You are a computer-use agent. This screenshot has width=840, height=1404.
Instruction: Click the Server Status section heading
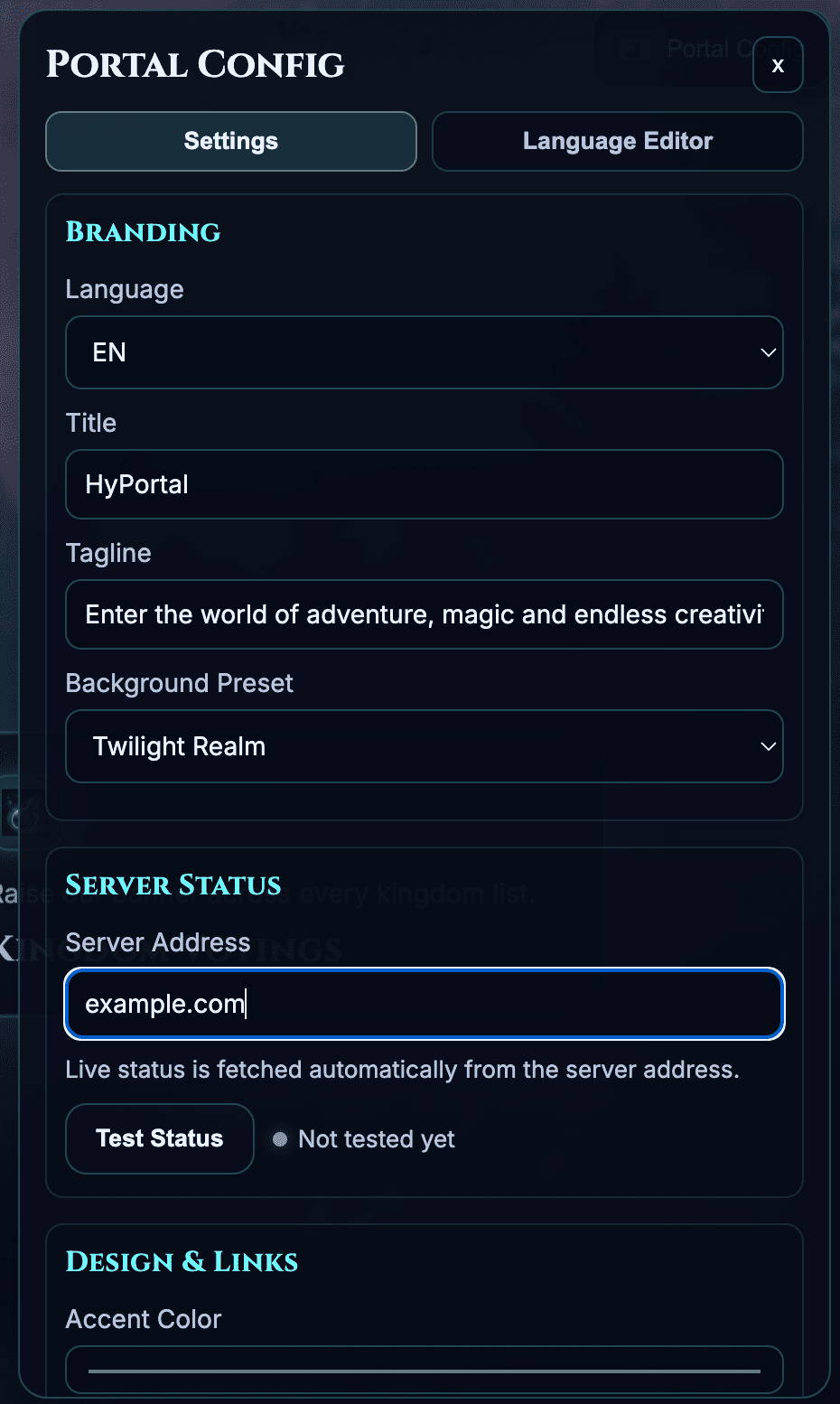click(173, 885)
